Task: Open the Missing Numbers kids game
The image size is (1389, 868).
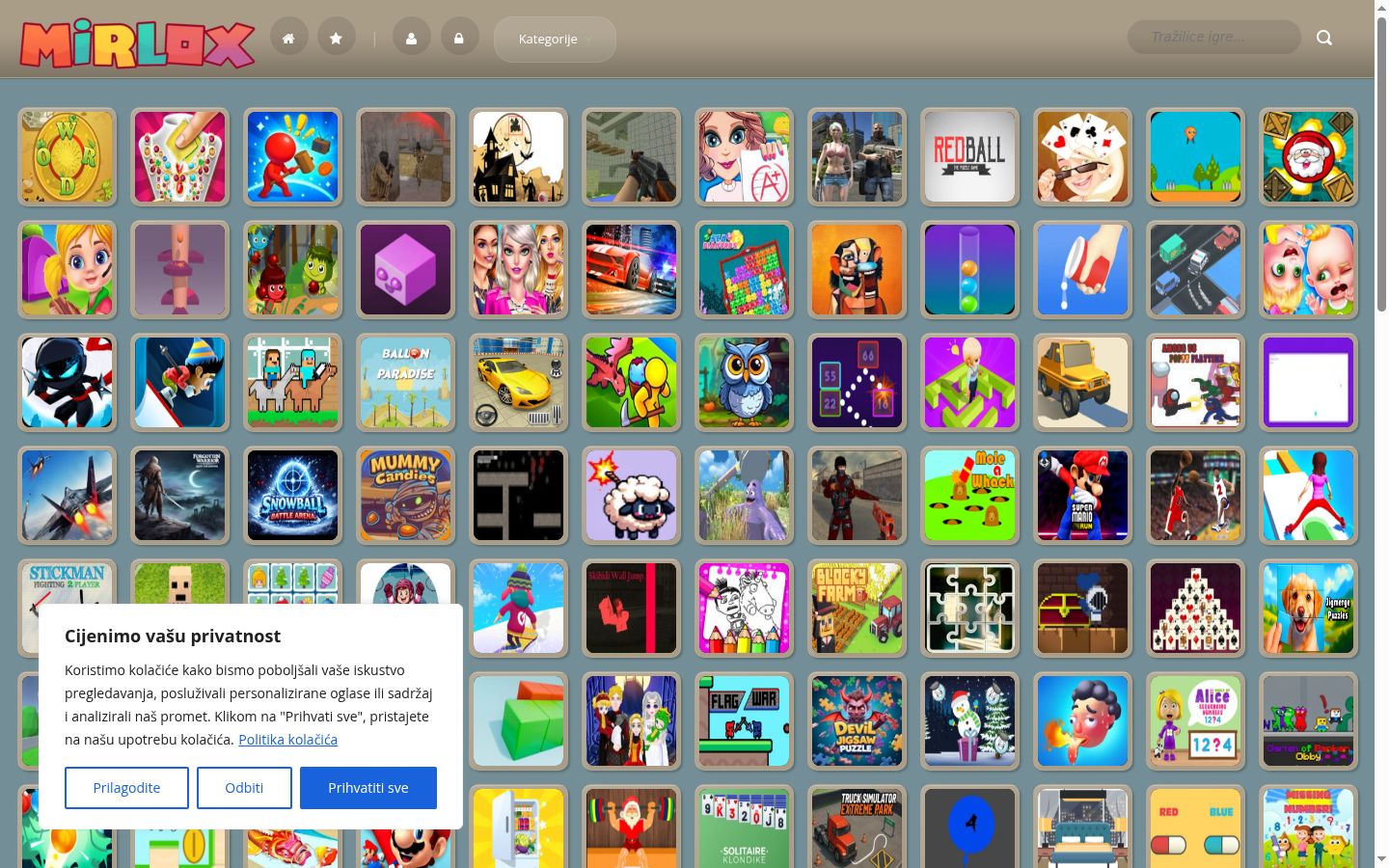Action: pos(1308,827)
